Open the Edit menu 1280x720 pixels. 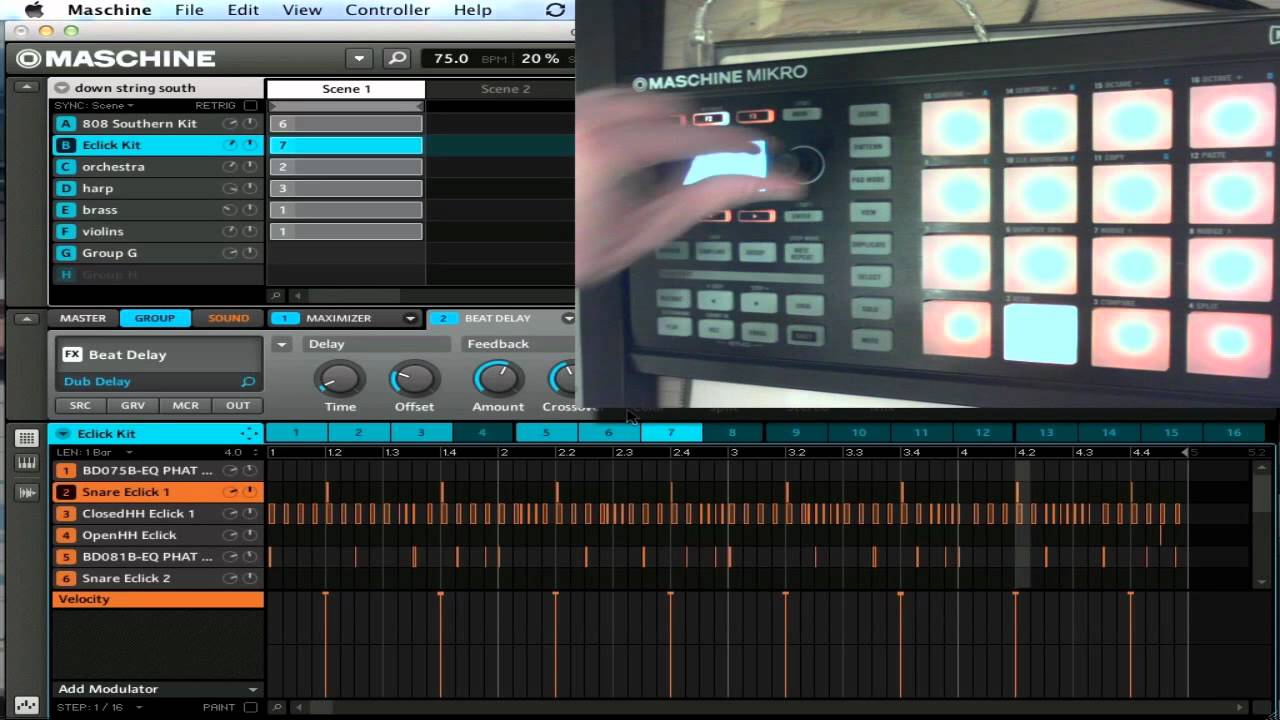click(243, 10)
